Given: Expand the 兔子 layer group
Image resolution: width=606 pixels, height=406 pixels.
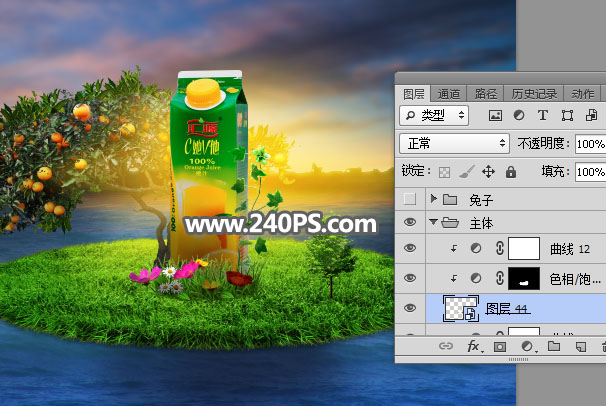Looking at the screenshot, I should [433, 198].
